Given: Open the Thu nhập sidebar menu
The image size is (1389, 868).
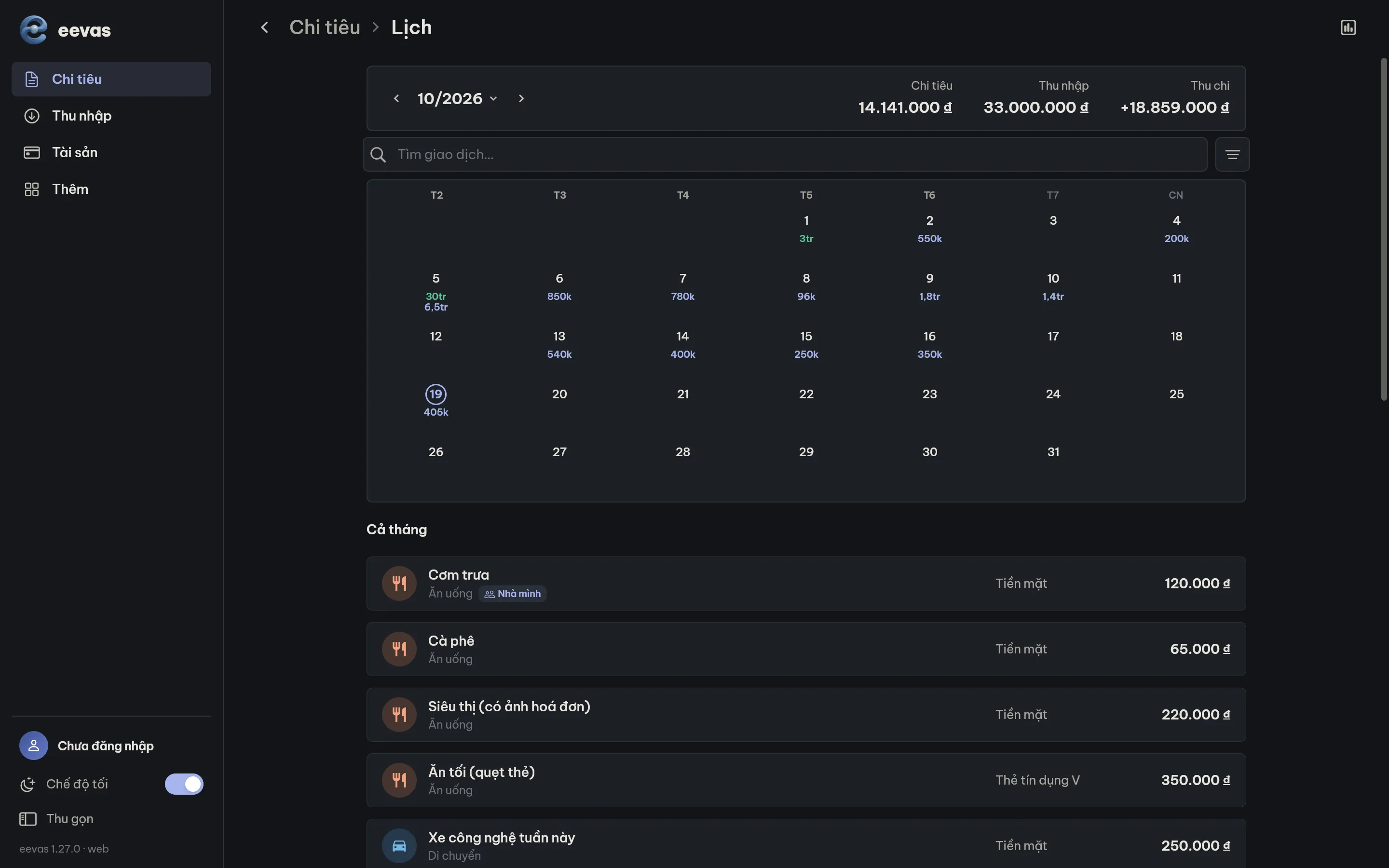Looking at the screenshot, I should click(x=111, y=116).
